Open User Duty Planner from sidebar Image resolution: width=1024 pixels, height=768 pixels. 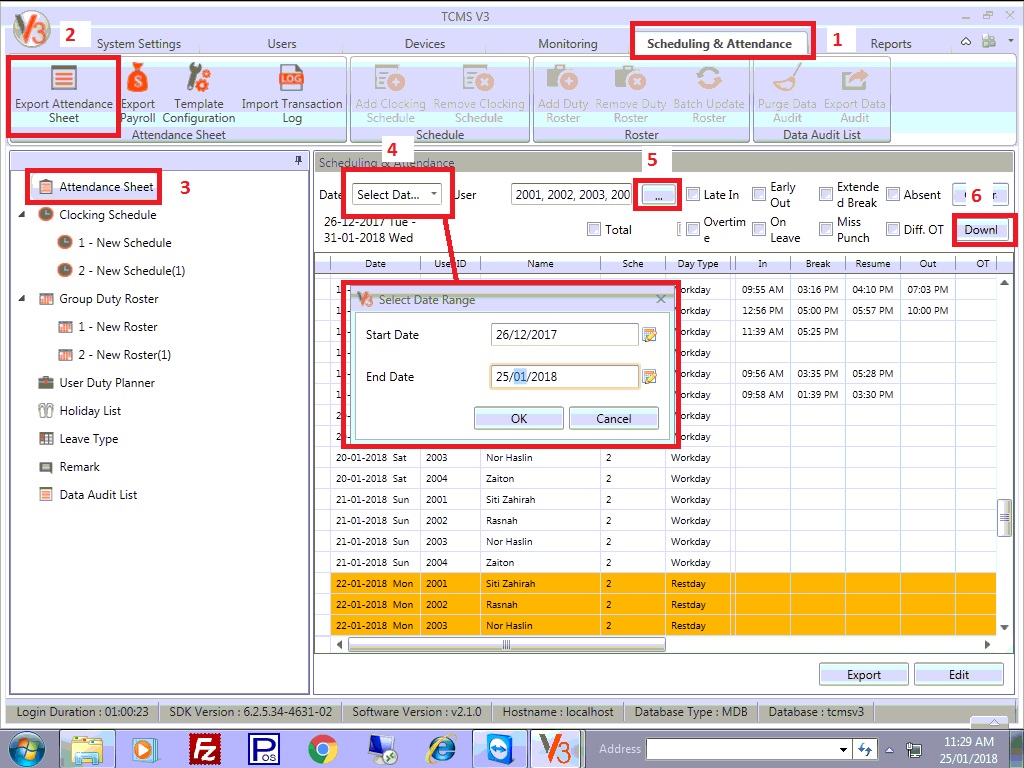[x=106, y=383]
